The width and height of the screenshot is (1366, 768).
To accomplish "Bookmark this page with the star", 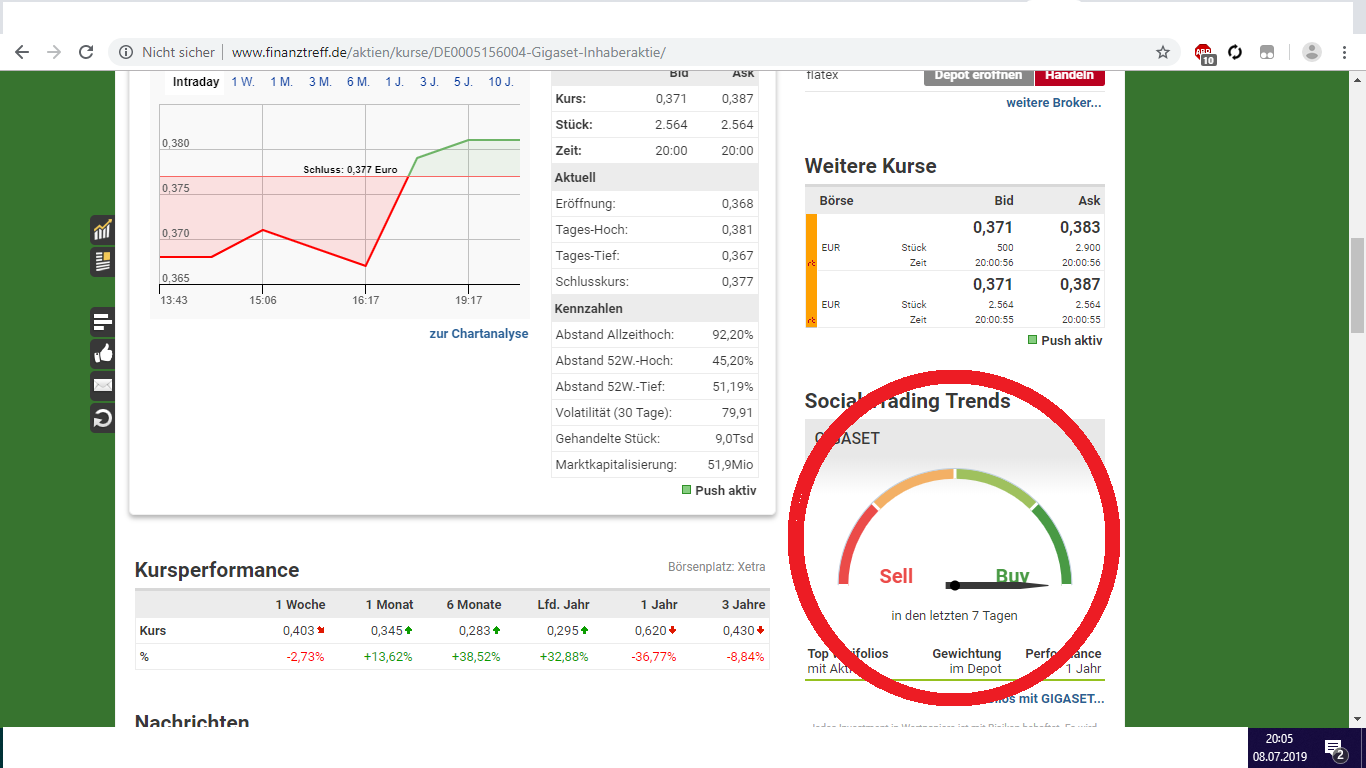I will [x=1163, y=52].
